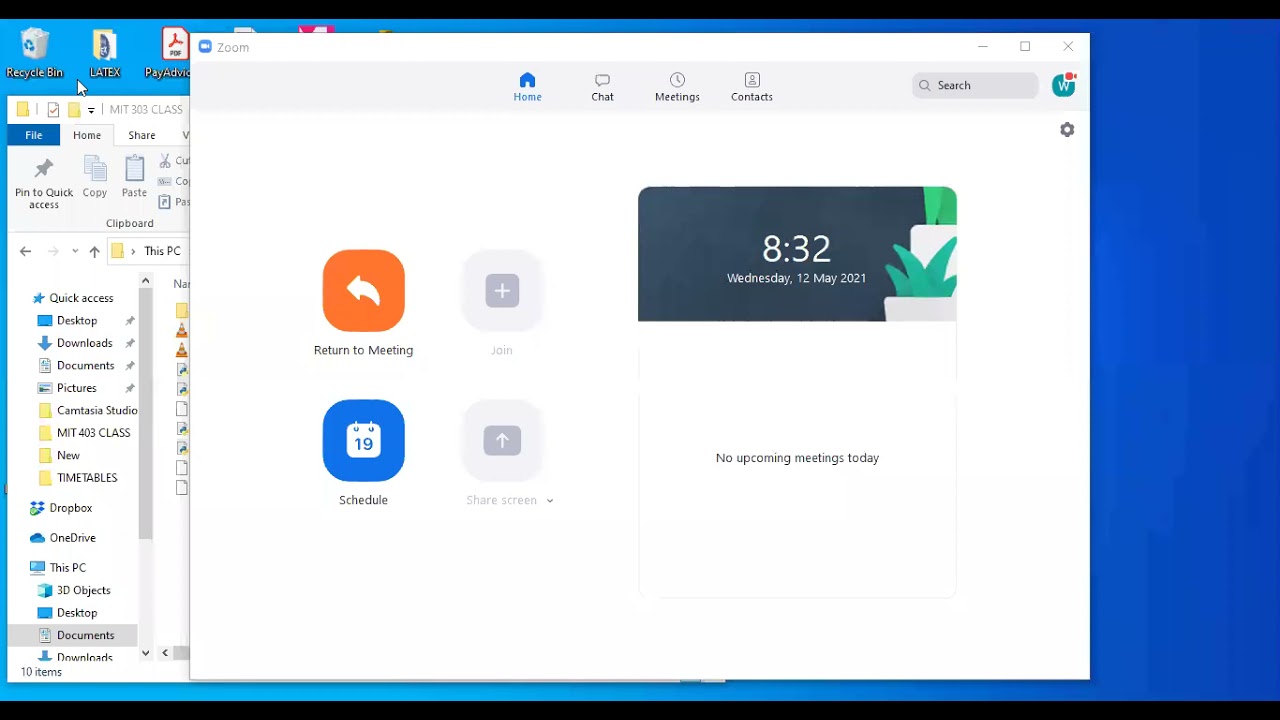Expand the Quick access tree node

tap(24, 298)
